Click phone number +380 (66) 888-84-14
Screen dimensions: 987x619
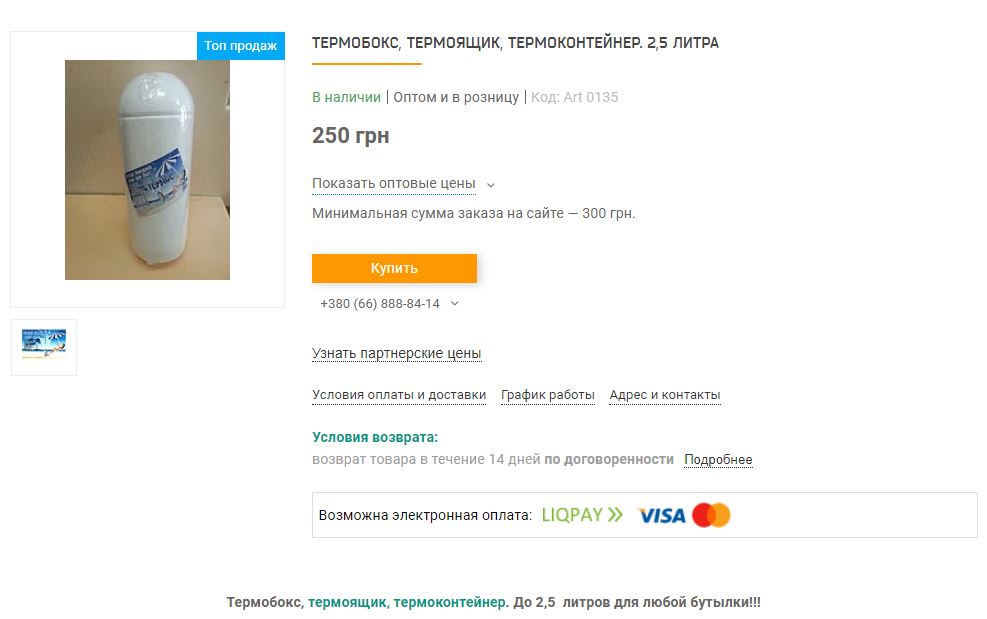click(x=380, y=304)
